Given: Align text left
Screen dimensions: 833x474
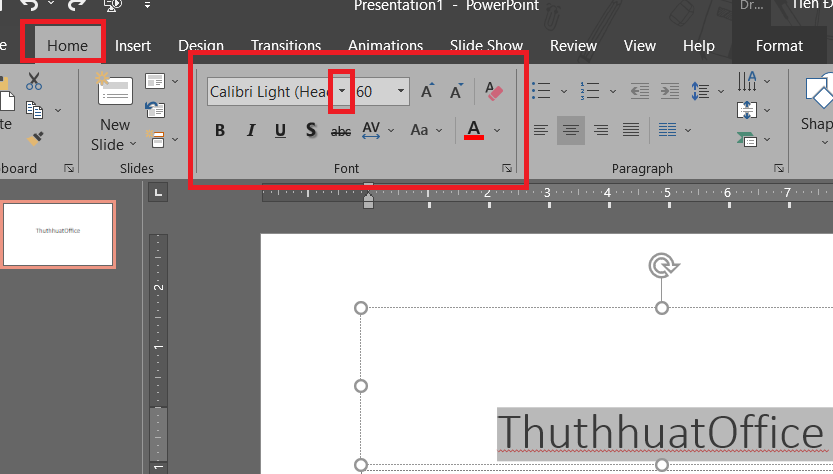Looking at the screenshot, I should 541,130.
